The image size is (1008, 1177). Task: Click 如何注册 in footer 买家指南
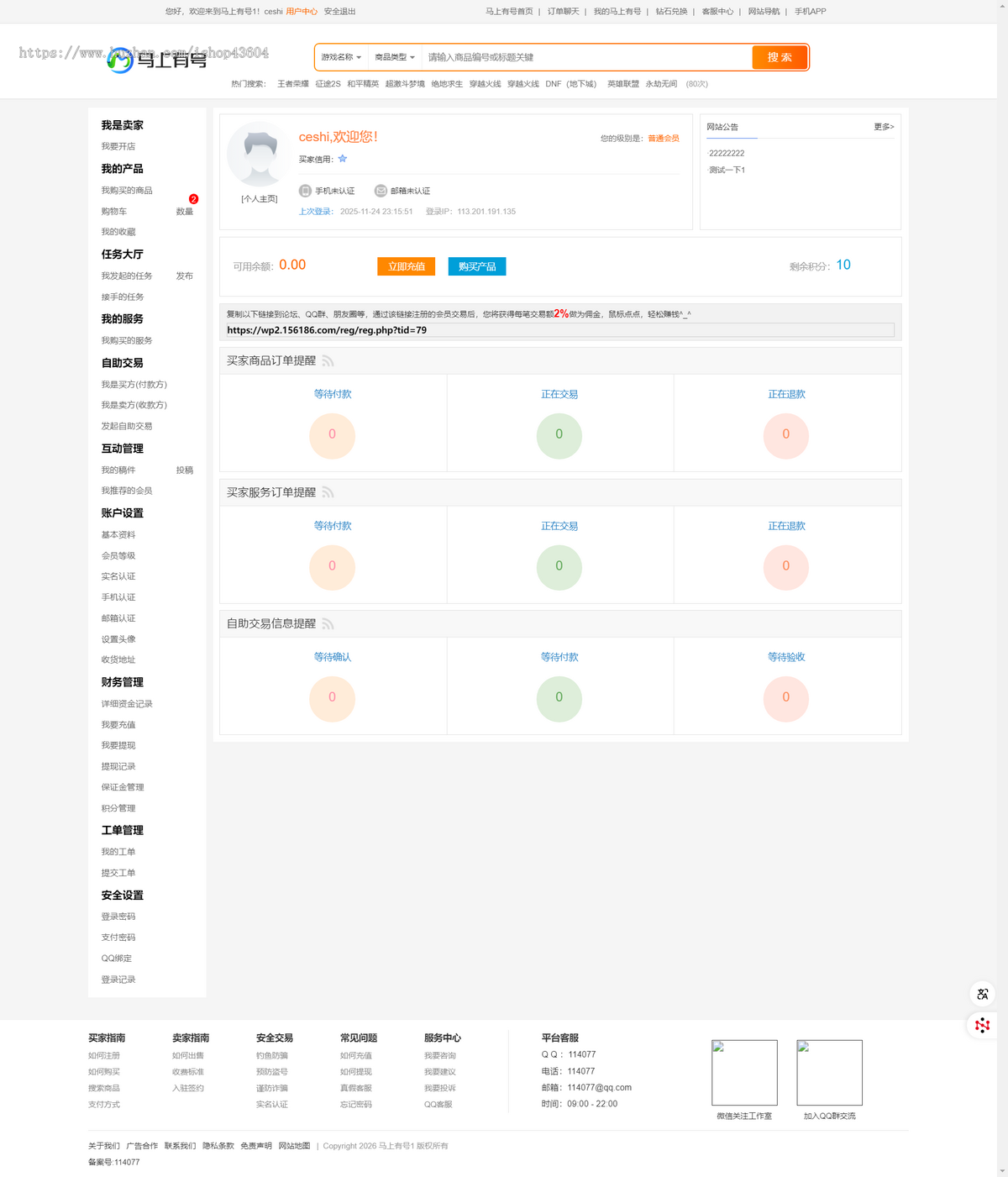[x=104, y=1056]
